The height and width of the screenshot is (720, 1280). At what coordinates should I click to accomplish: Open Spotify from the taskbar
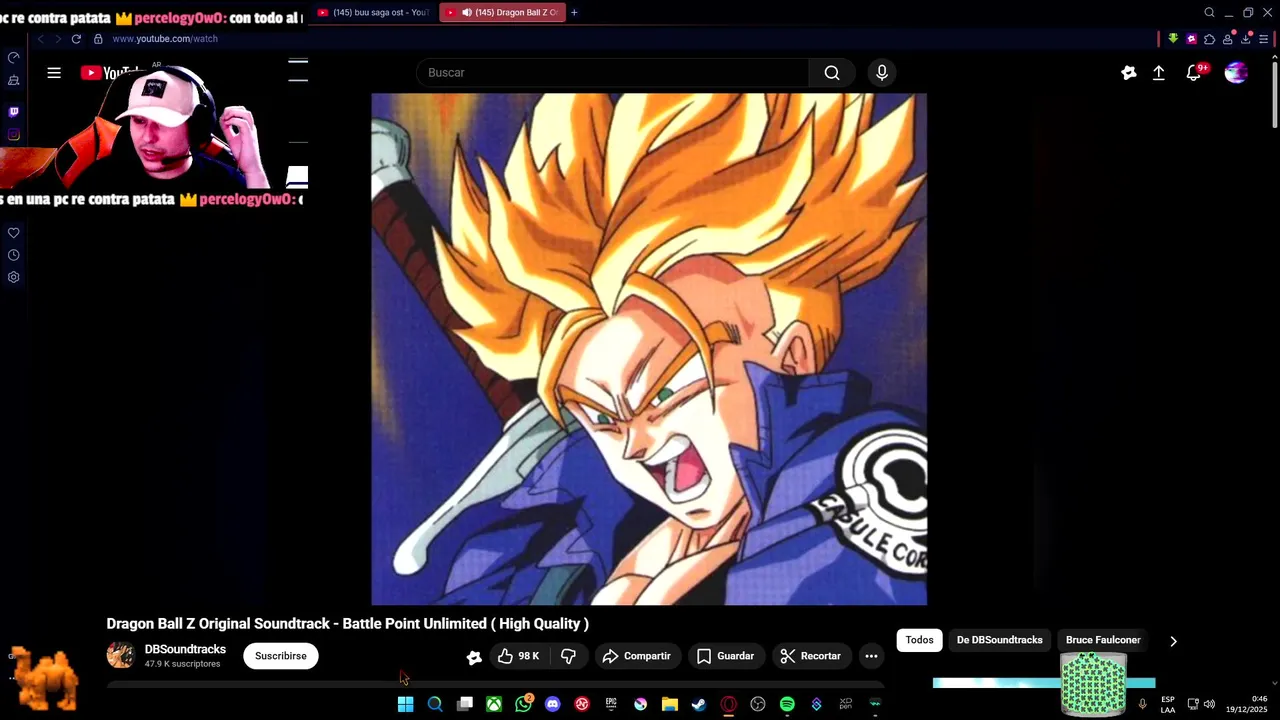coord(787,704)
